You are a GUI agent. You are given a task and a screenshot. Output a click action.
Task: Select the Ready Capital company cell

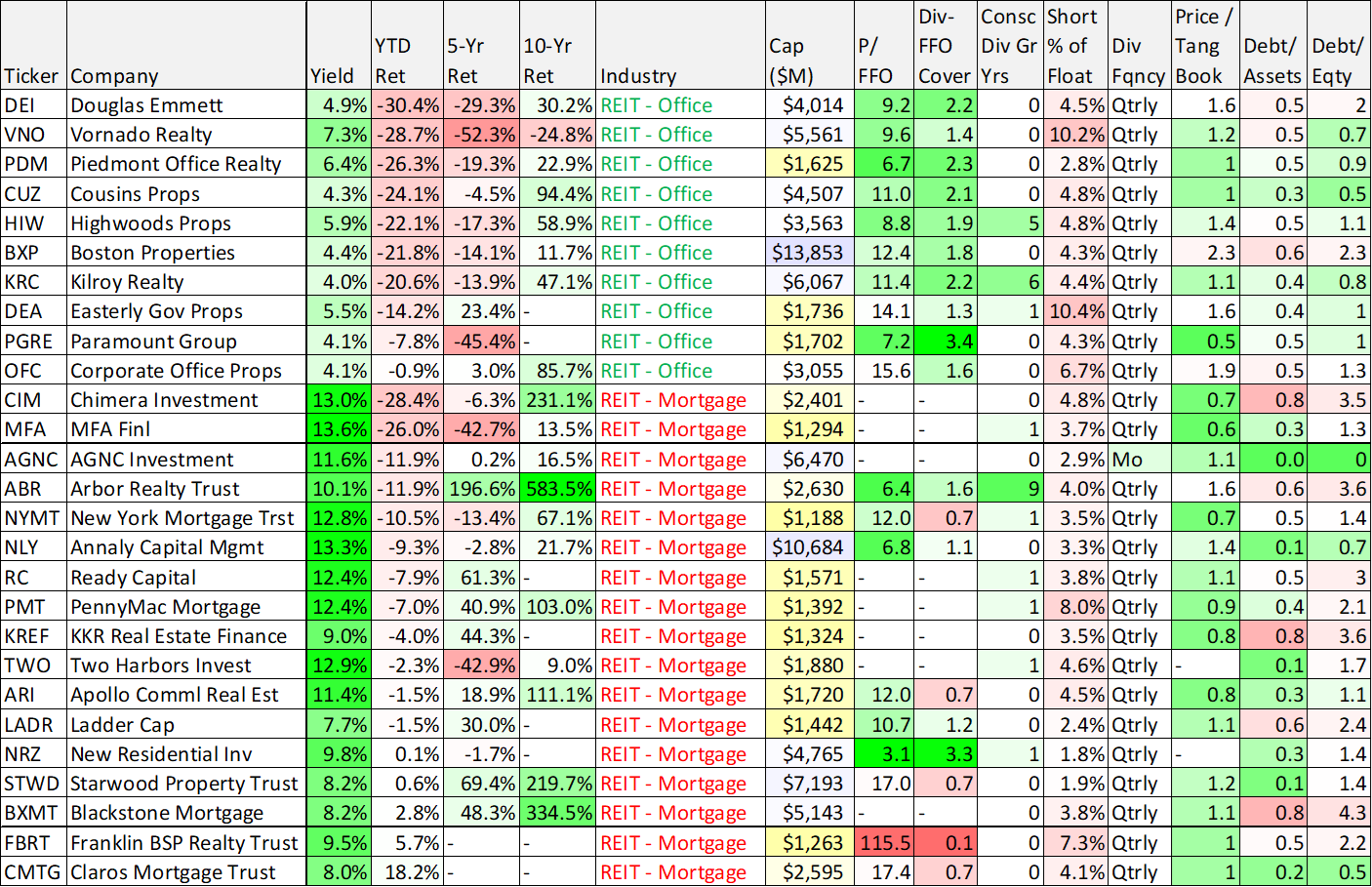point(186,578)
